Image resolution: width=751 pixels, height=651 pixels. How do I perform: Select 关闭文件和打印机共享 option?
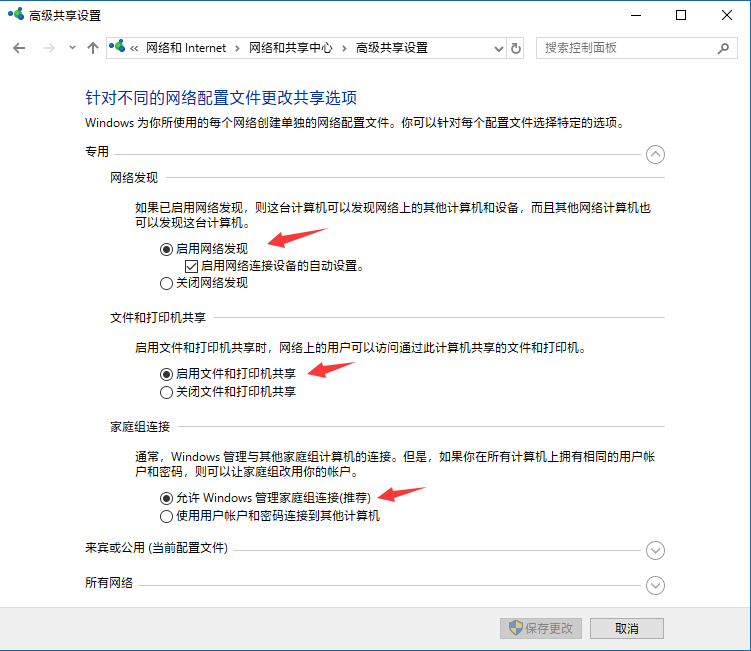166,392
